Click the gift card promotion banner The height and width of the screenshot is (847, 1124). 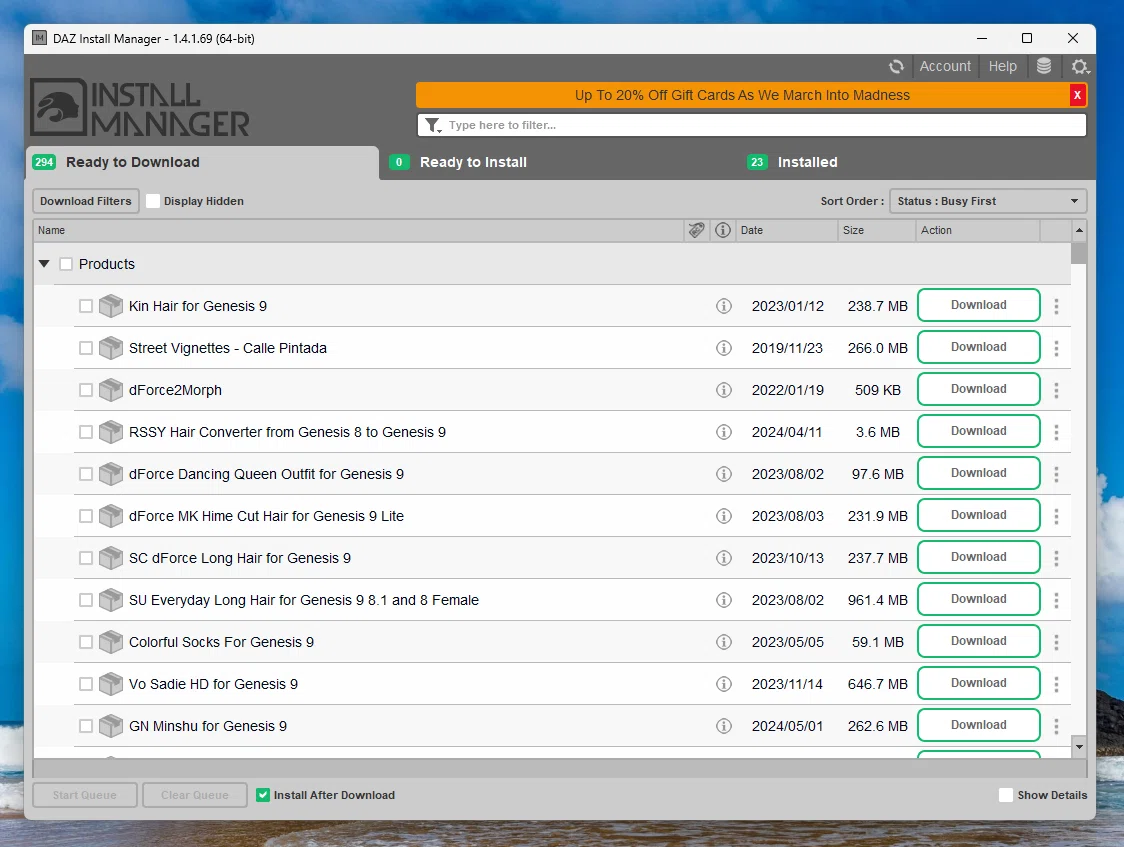point(742,95)
